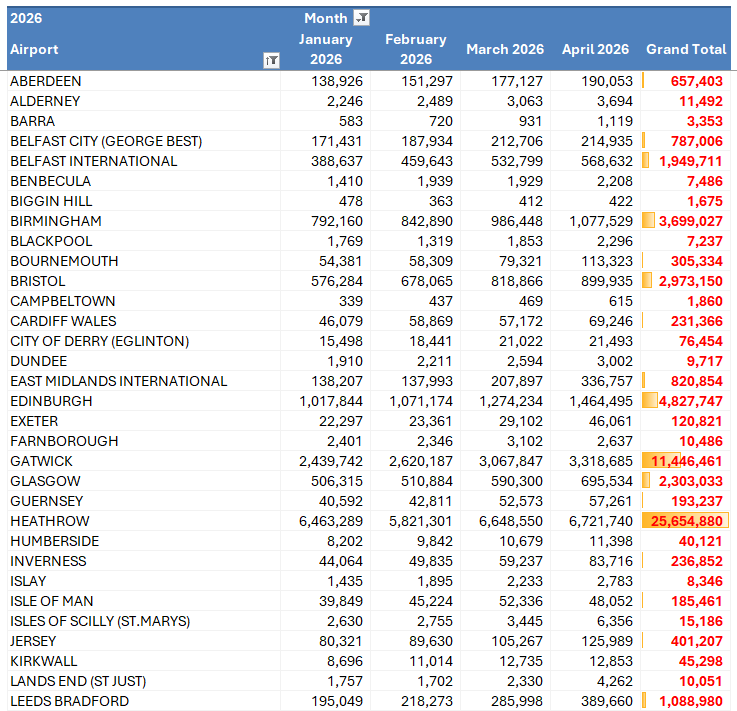Click the CAMPBELTOWN airport cell
Image resolution: width=737 pixels, height=711 pixels.
pyautogui.click(x=63, y=301)
